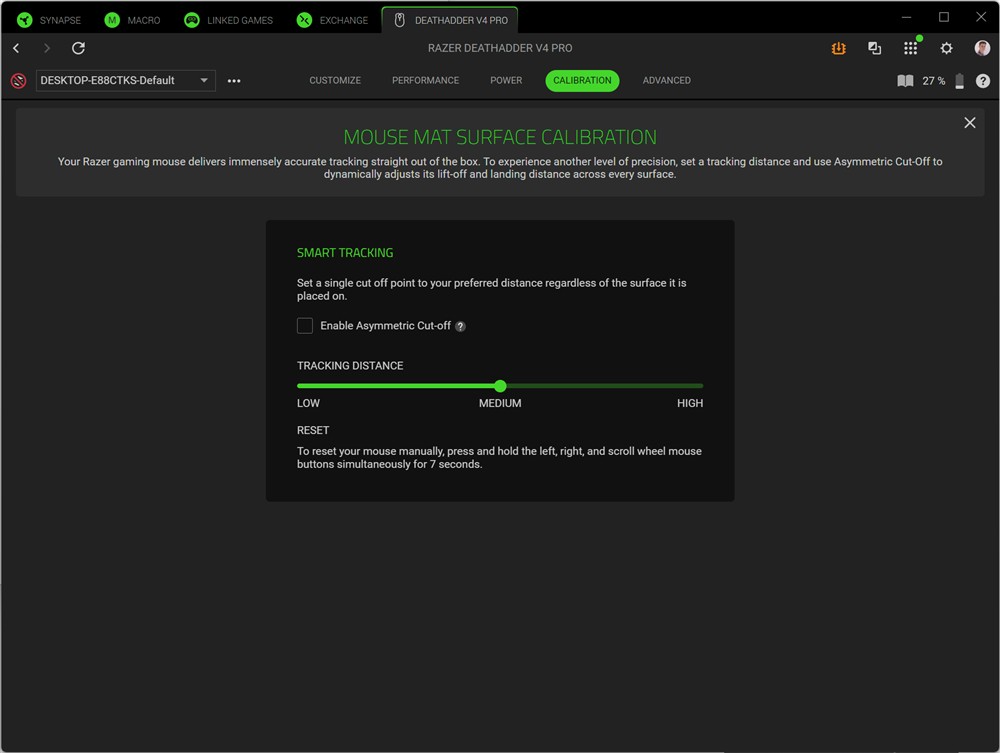Open the apps grid icon

click(x=910, y=48)
